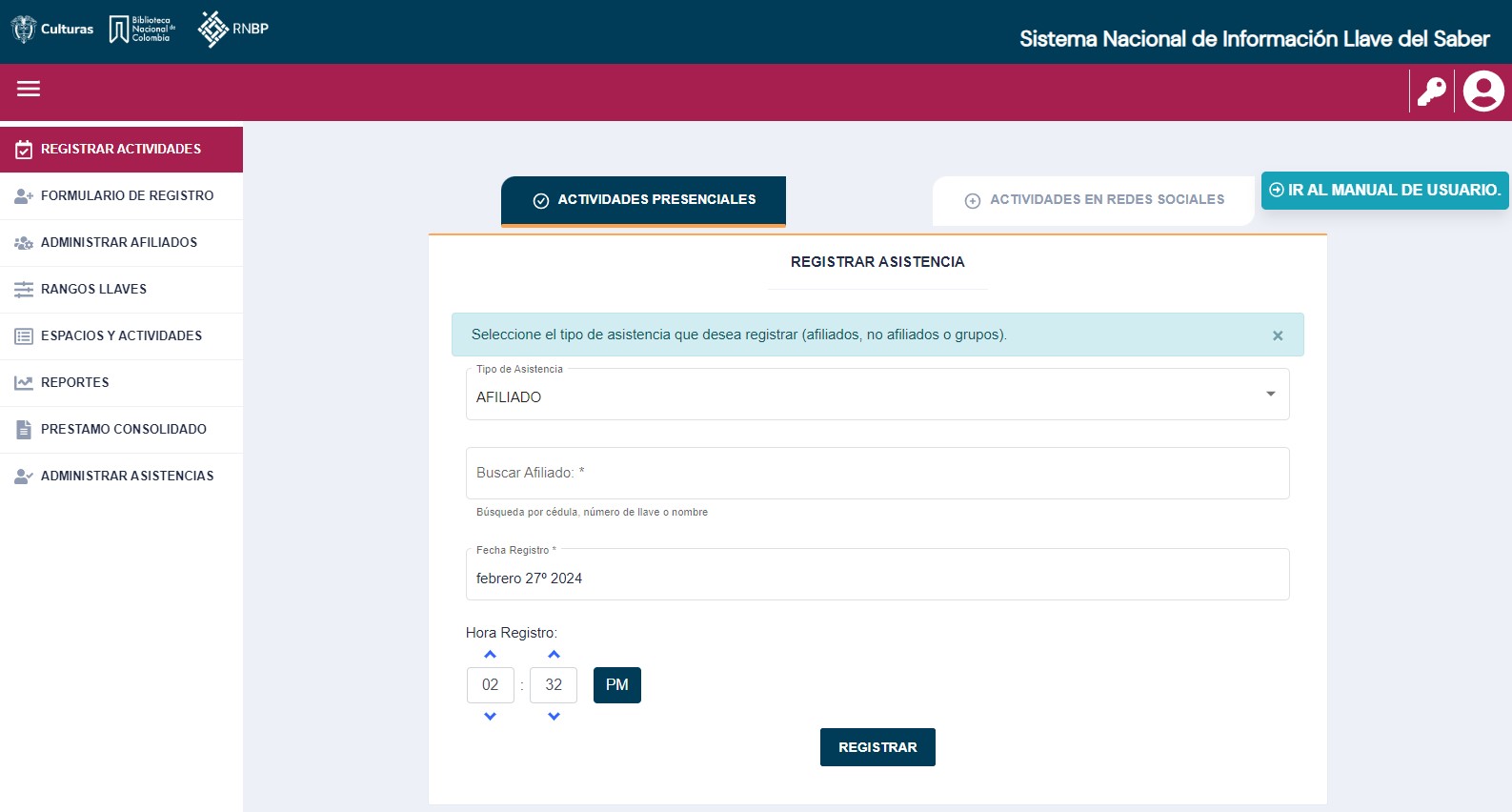Decrease the minutes with down chevron
Screen dimensions: 1512x812
554,716
